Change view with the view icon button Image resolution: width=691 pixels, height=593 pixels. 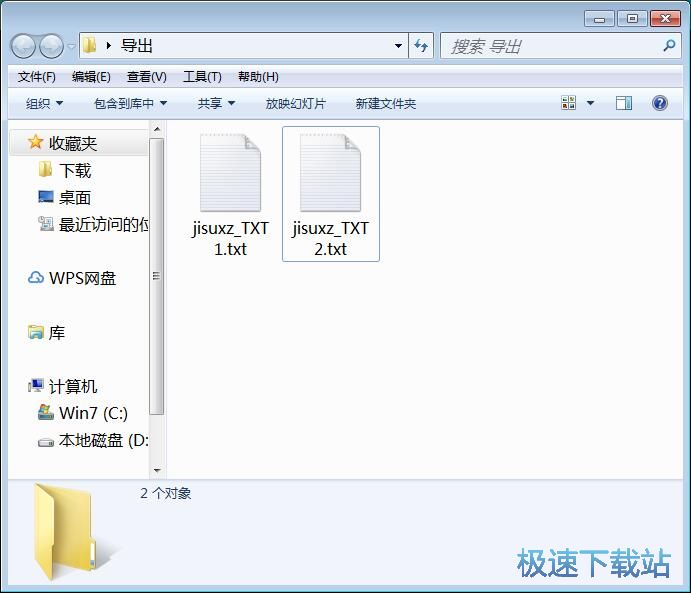click(568, 104)
